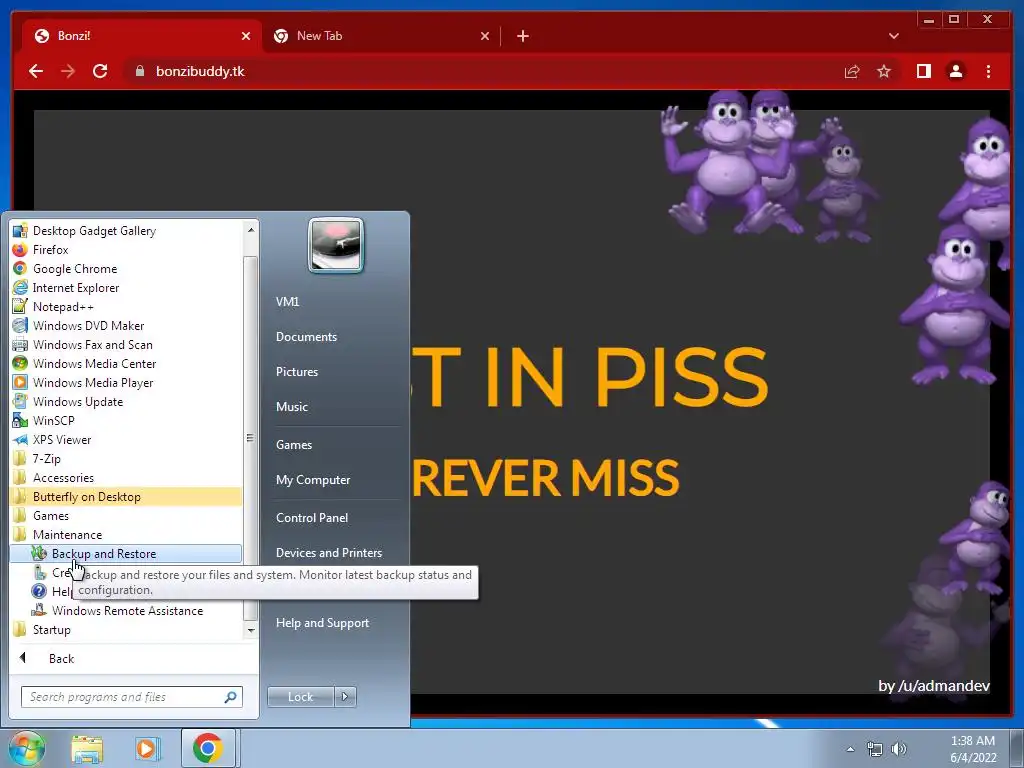Viewport: 1024px width, 768px height.
Task: Open a new tab with plus button
Action: point(522,36)
